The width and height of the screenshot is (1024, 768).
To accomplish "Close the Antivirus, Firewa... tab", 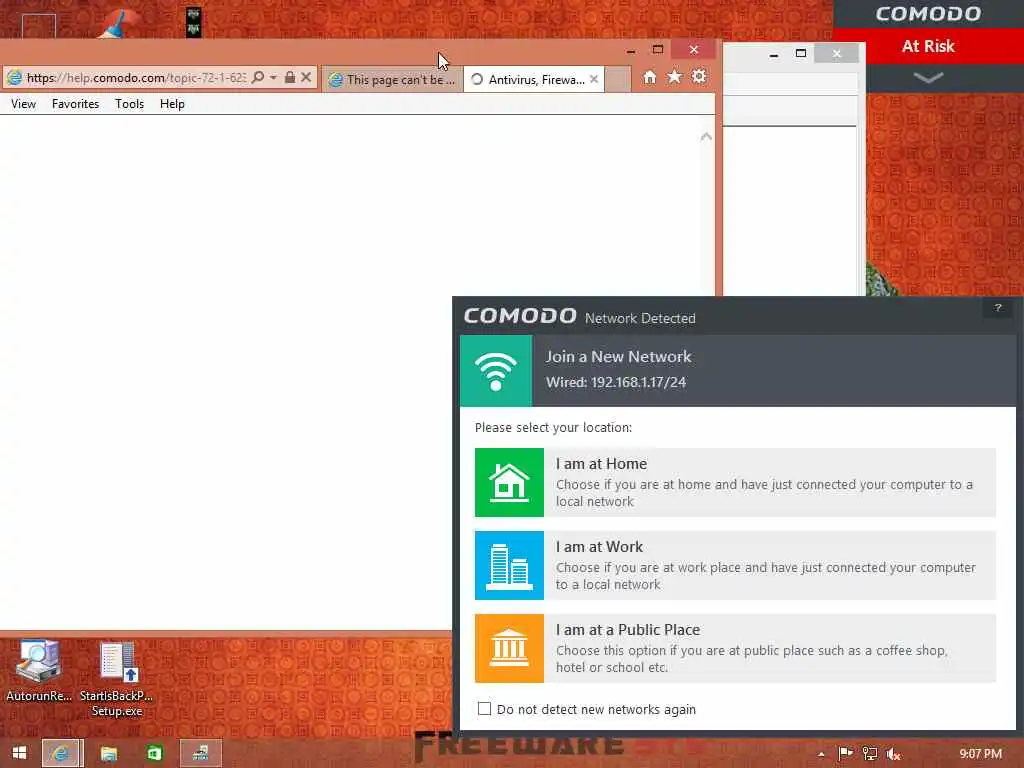I will tap(594, 79).
